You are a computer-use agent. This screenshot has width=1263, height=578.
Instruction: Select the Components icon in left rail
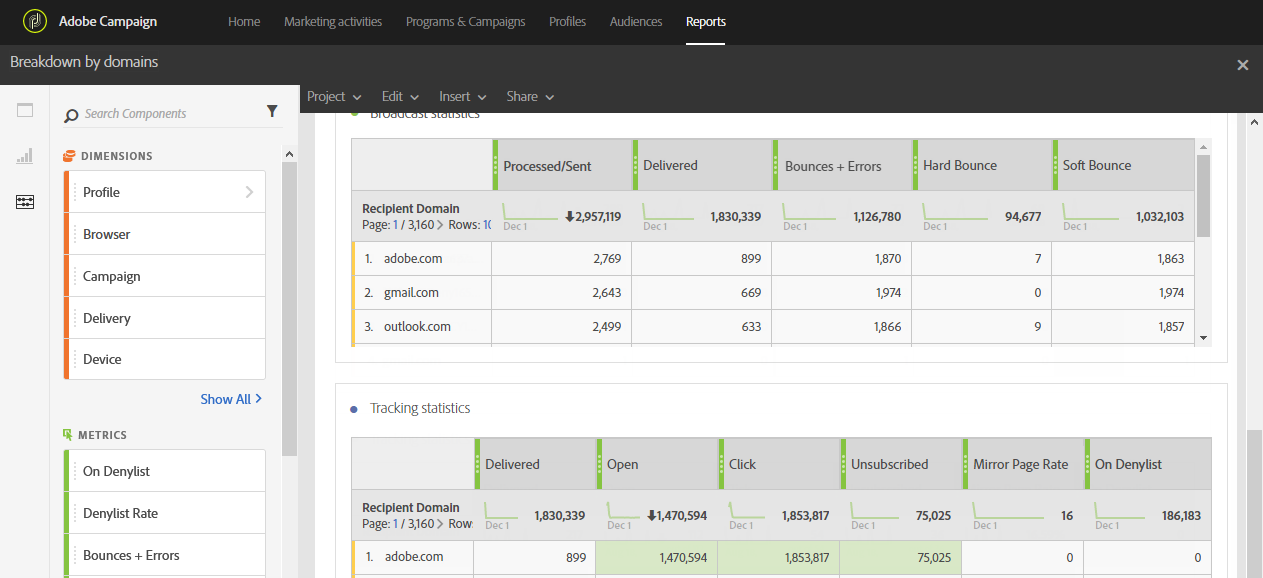[x=25, y=202]
